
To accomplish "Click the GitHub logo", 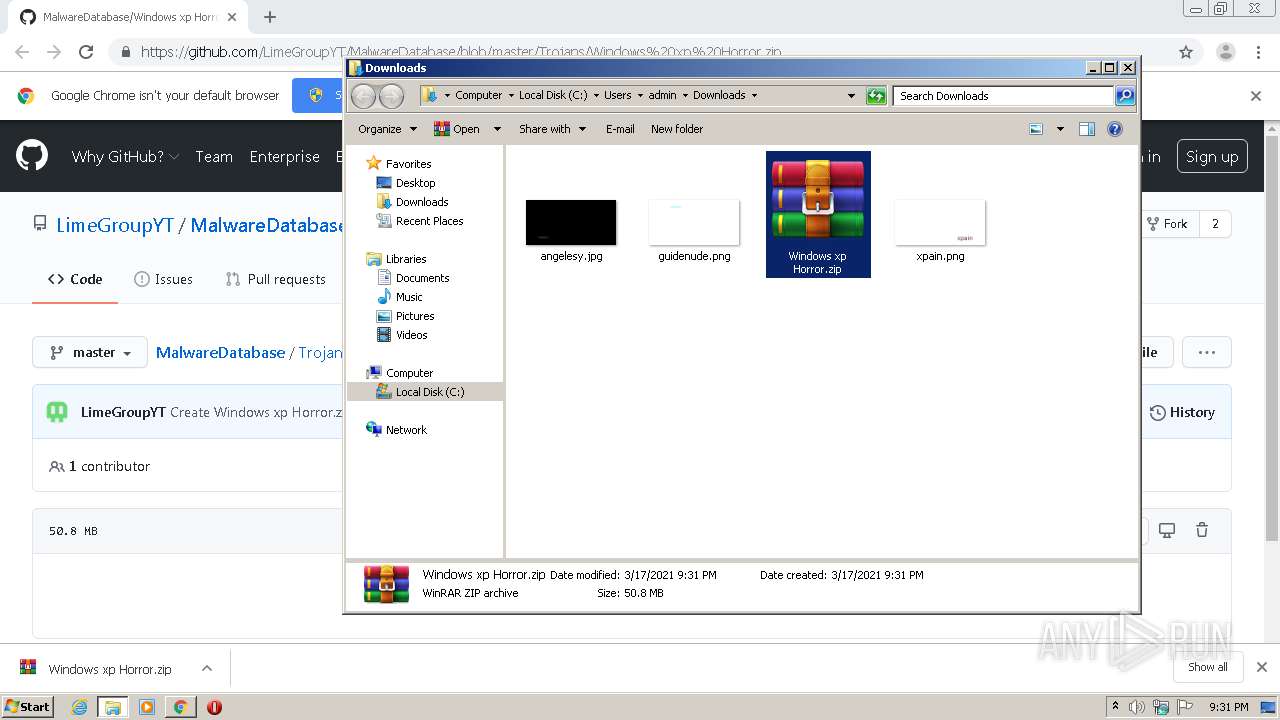I will [32, 156].
